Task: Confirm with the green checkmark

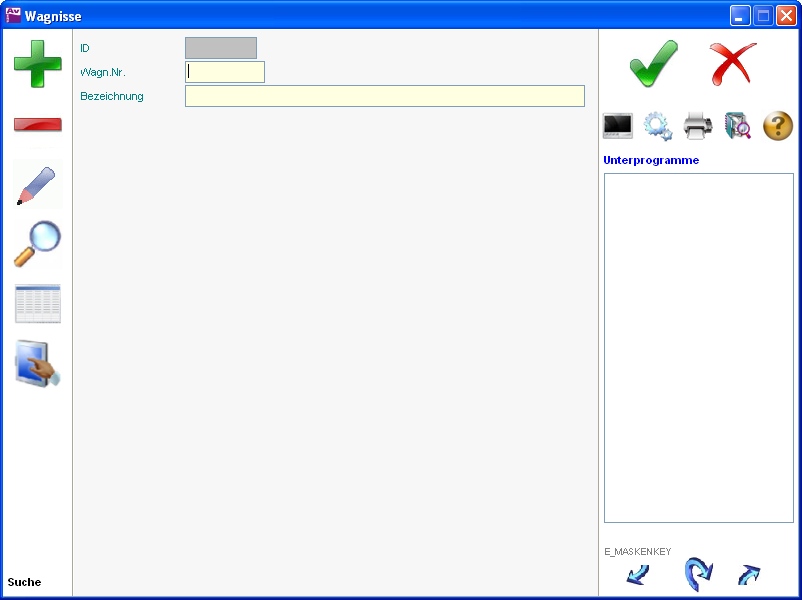Action: pos(653,64)
